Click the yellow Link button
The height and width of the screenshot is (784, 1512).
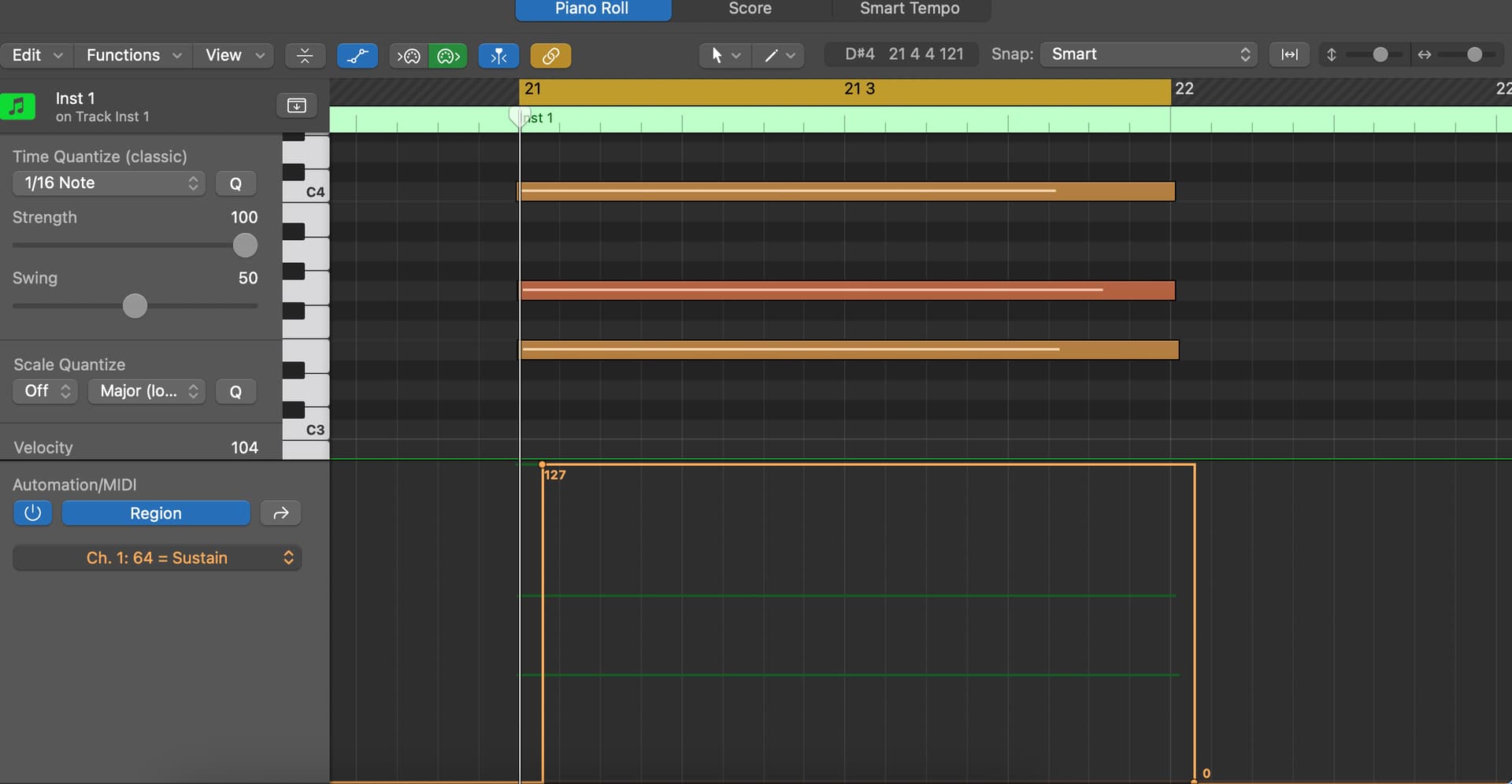pyautogui.click(x=550, y=56)
